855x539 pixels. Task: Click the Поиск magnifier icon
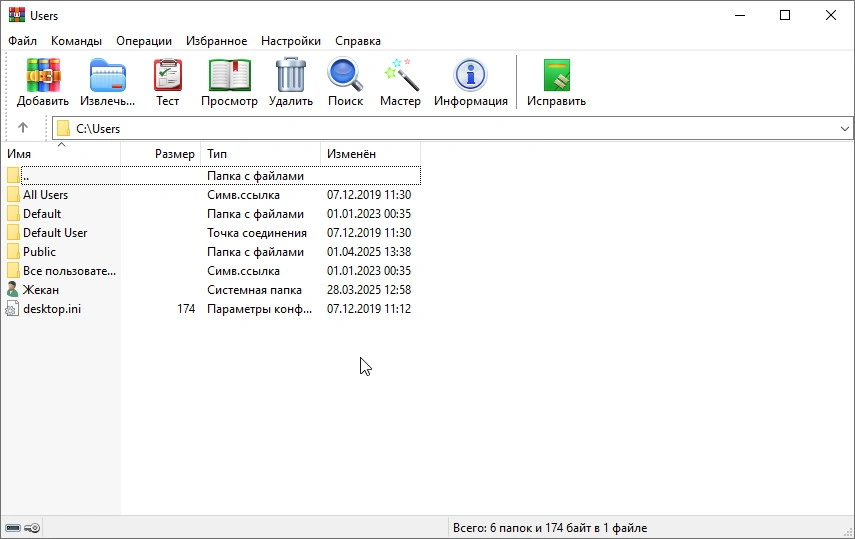point(345,75)
